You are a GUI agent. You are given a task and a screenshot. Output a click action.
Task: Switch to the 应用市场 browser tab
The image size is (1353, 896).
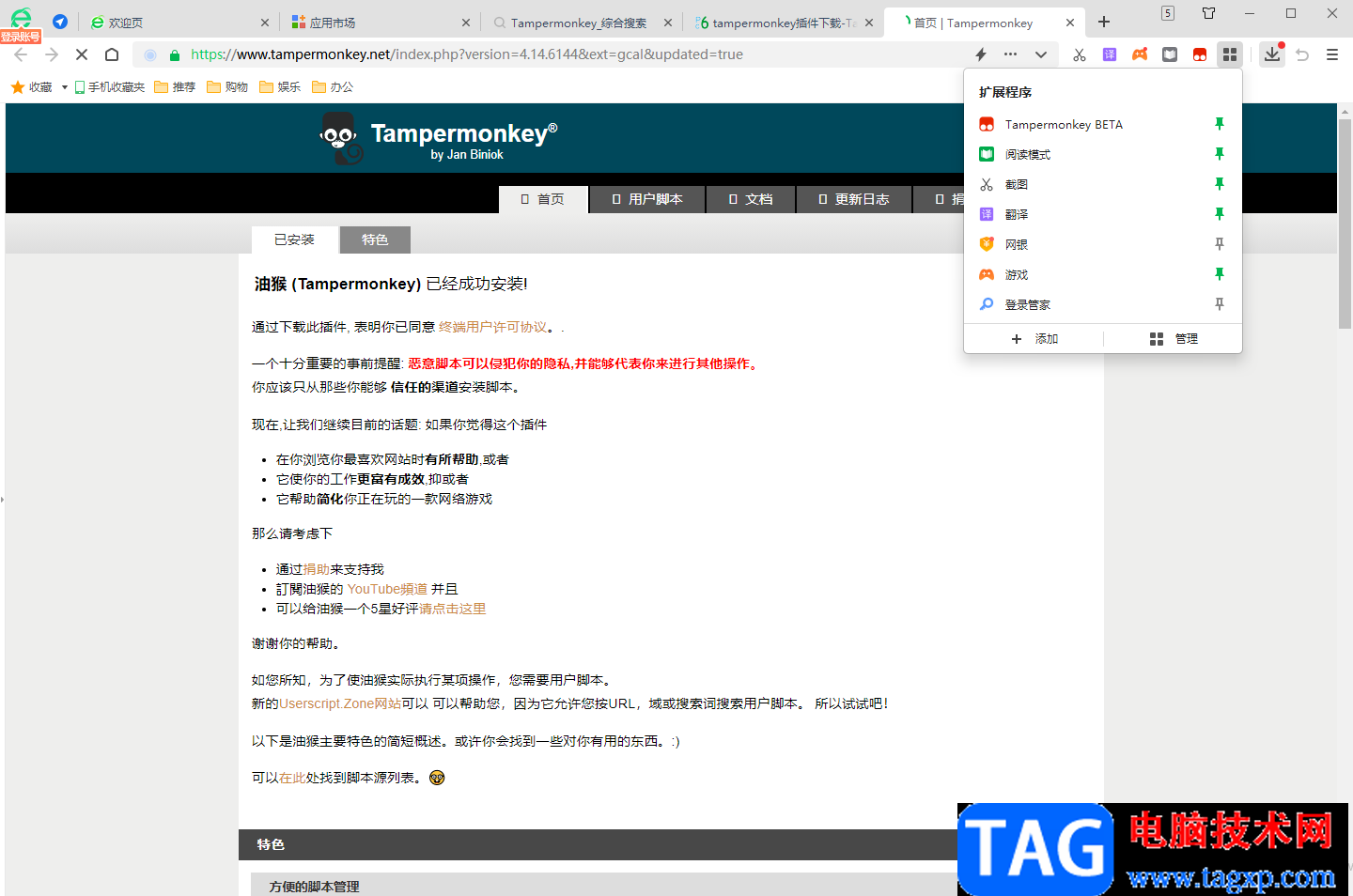381,23
